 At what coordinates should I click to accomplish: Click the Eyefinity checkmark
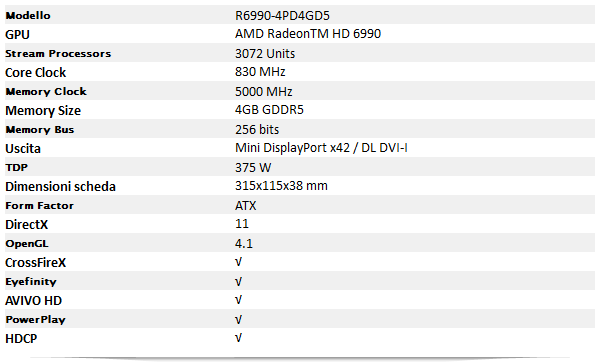coord(238,281)
